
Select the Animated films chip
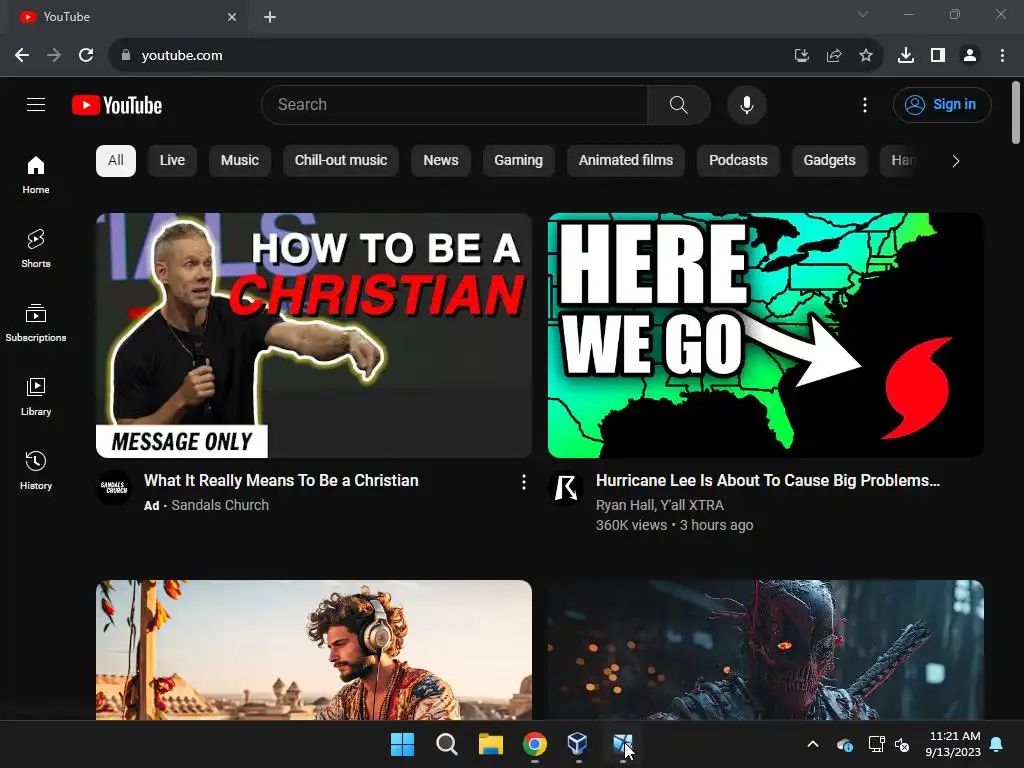point(626,161)
